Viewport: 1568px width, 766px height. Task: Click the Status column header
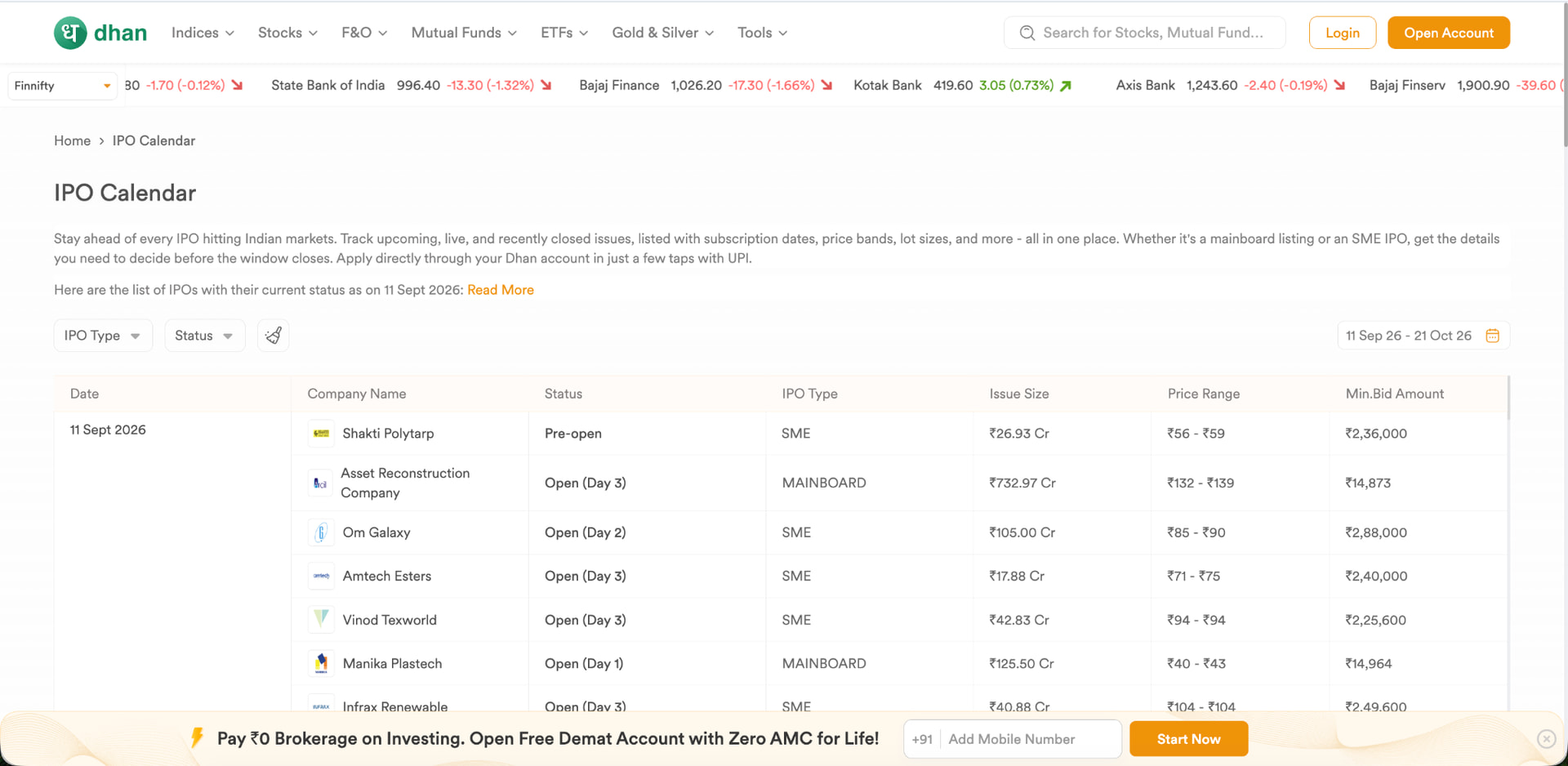pyautogui.click(x=563, y=394)
